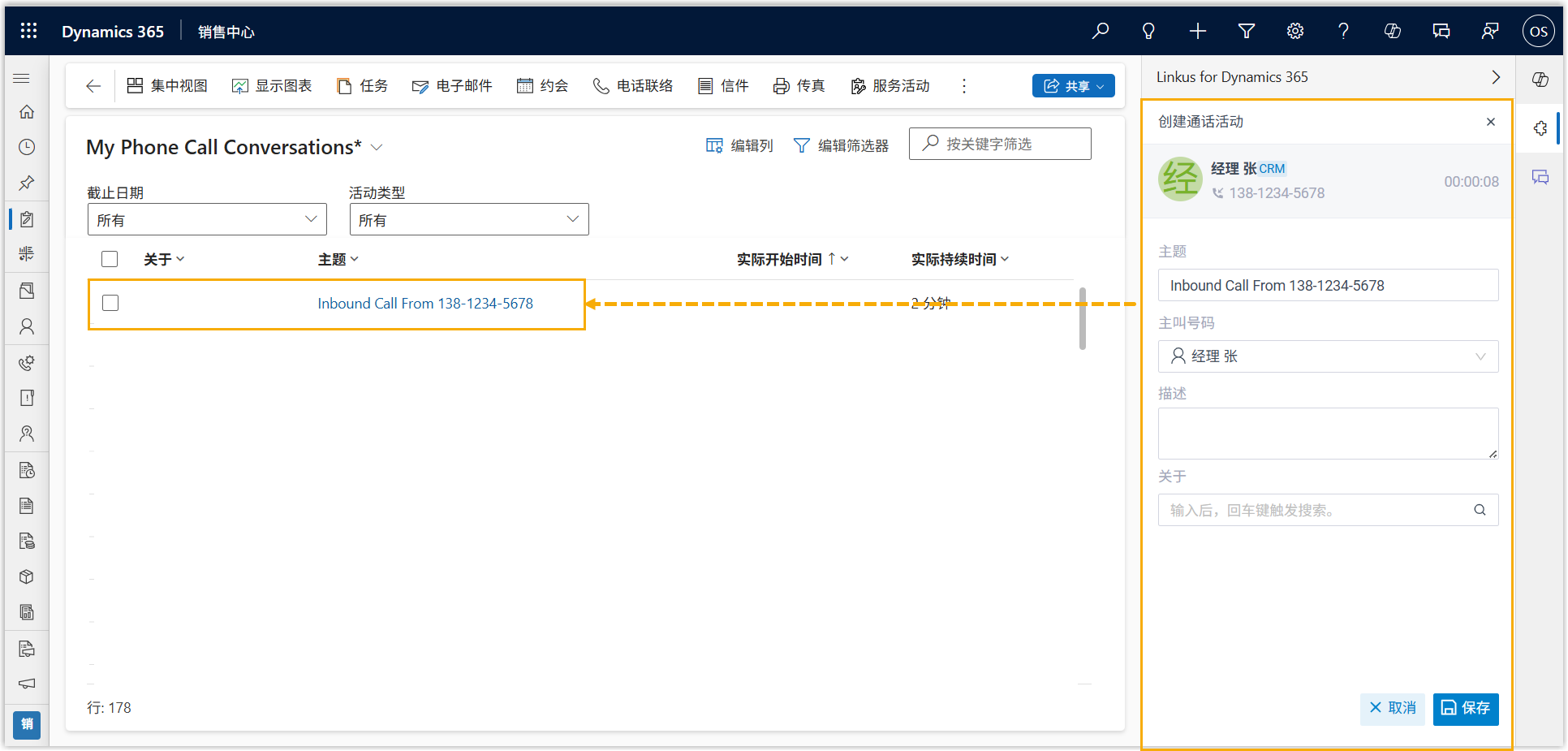Image resolution: width=1568 pixels, height=751 pixels.
Task: Click the 按关键字筛选 search field
Action: click(x=1006, y=144)
